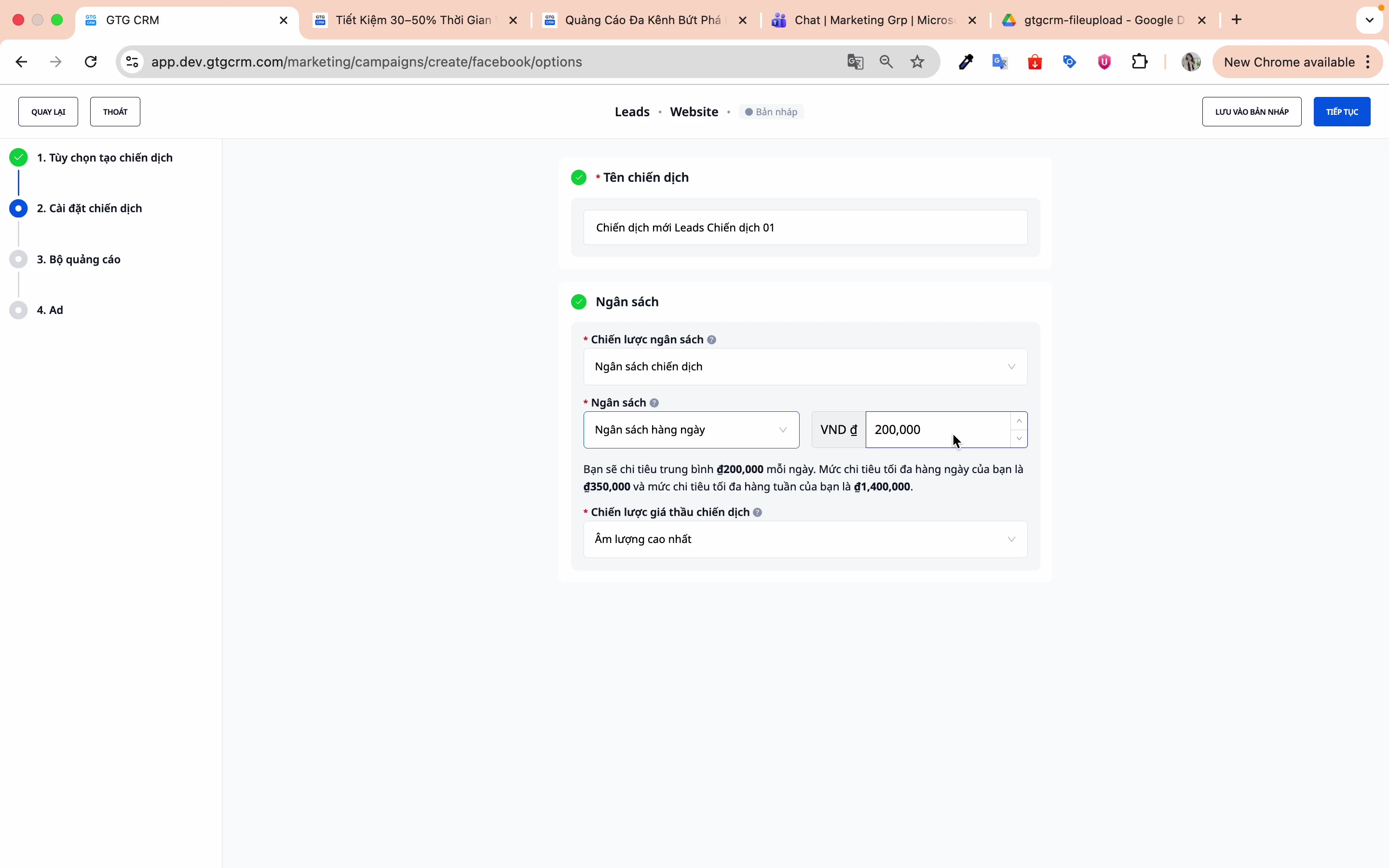Viewport: 1389px width, 868px height.
Task: Click the eyedropper color picker extension icon
Action: coord(966,62)
